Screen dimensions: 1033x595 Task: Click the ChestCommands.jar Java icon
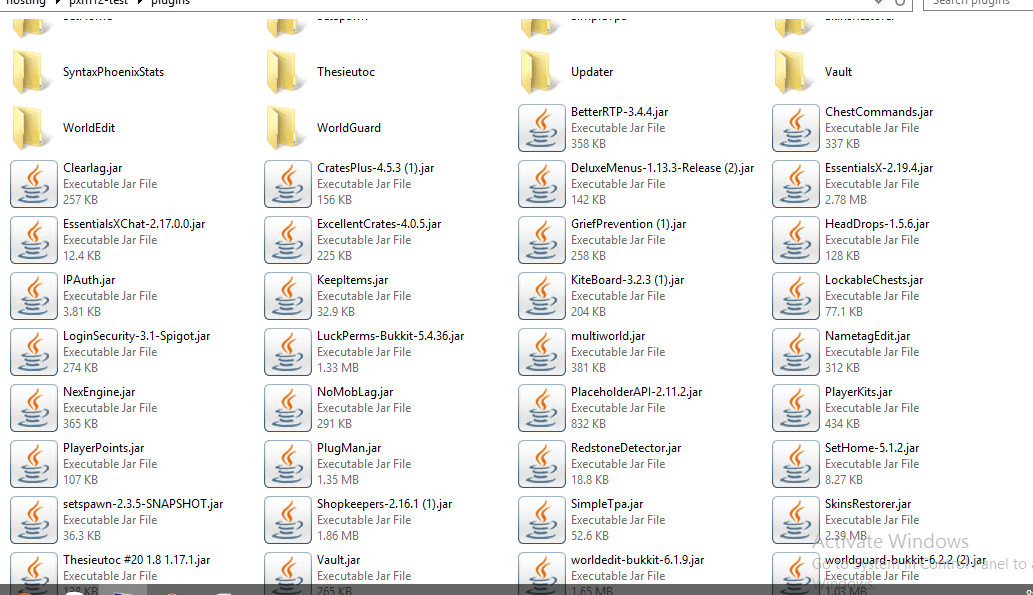[x=796, y=128]
